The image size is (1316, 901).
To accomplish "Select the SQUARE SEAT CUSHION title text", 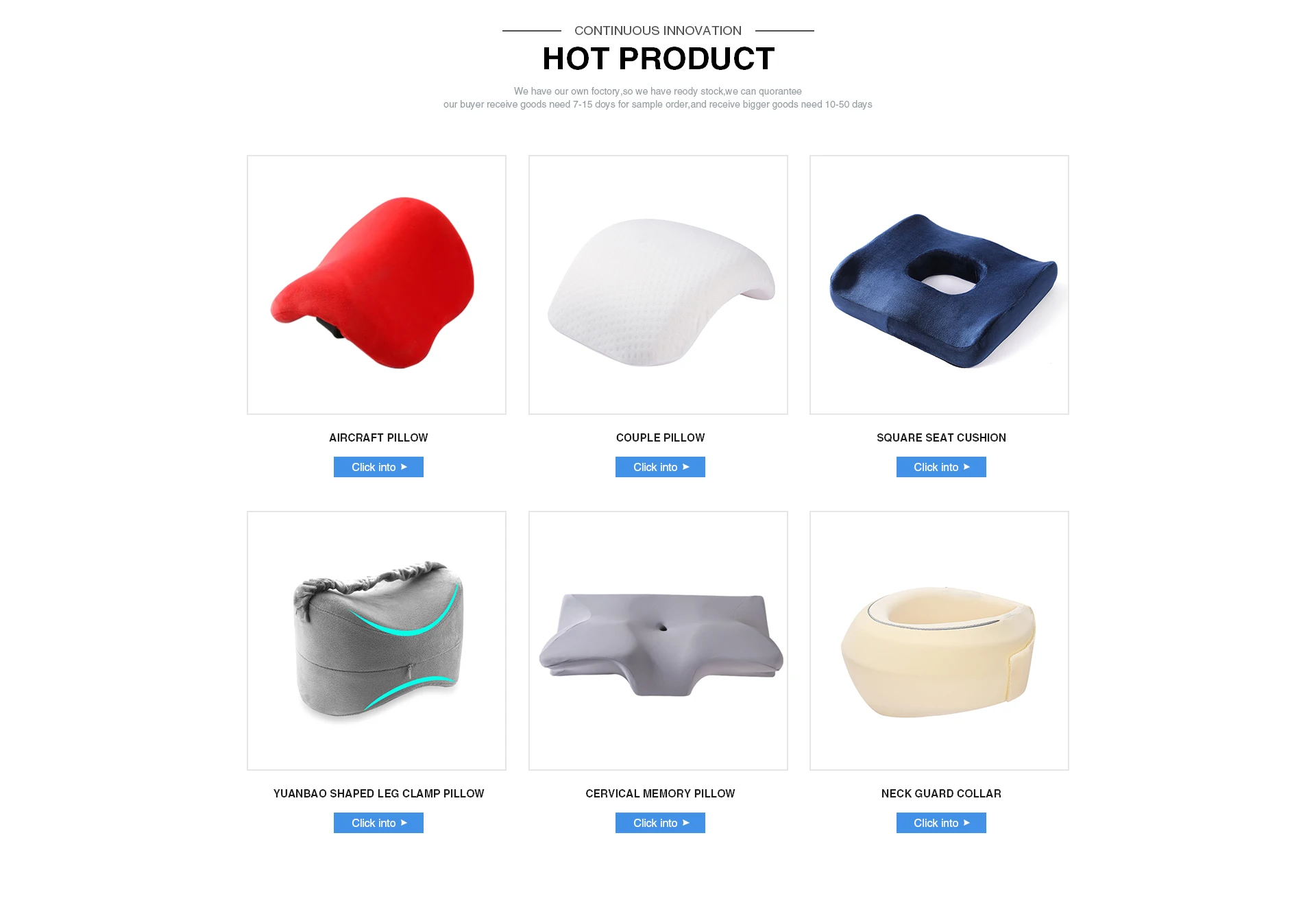I will pyautogui.click(x=941, y=437).
